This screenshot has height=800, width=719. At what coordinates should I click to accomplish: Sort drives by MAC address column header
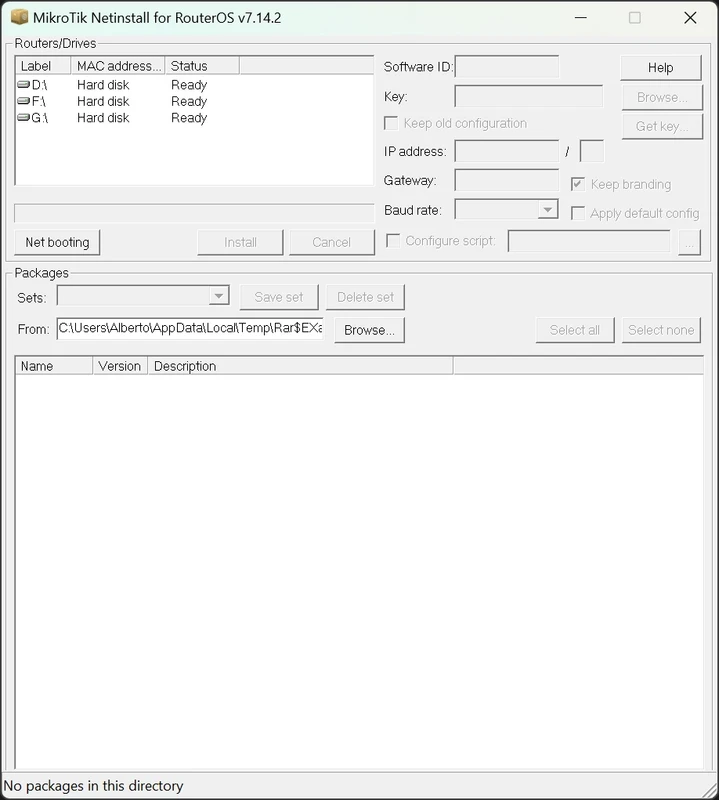pyautogui.click(x=118, y=66)
